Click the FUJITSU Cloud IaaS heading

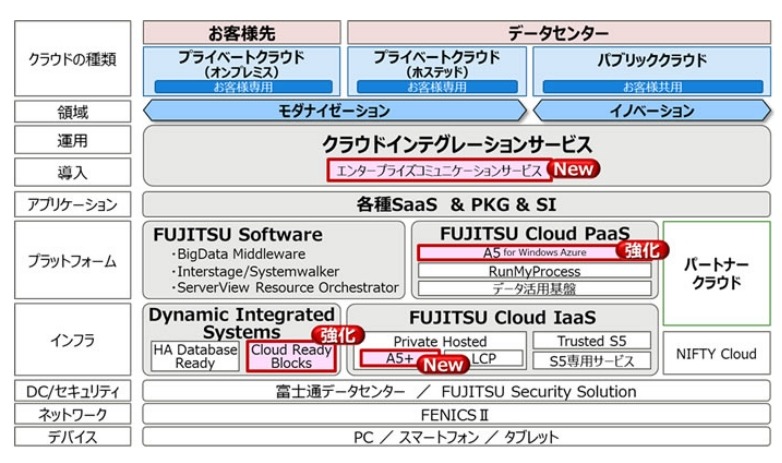tap(503, 317)
